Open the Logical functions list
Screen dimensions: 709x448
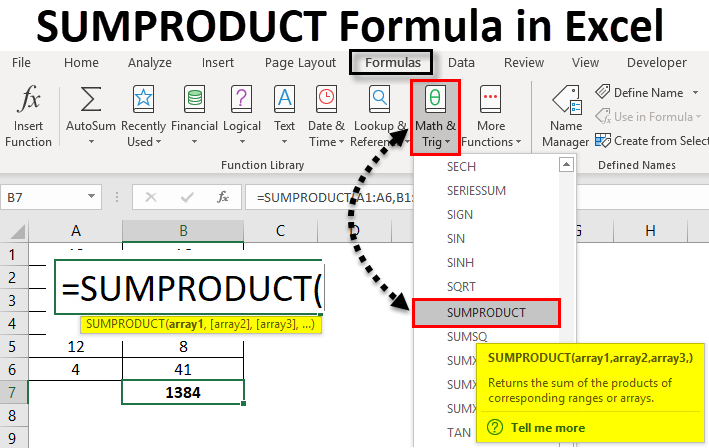tap(242, 117)
